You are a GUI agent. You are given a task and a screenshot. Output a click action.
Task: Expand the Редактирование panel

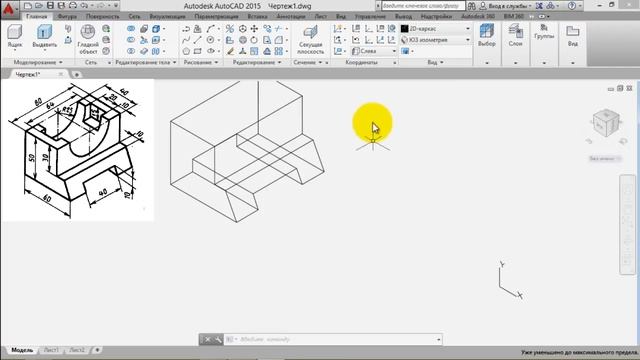click(257, 62)
